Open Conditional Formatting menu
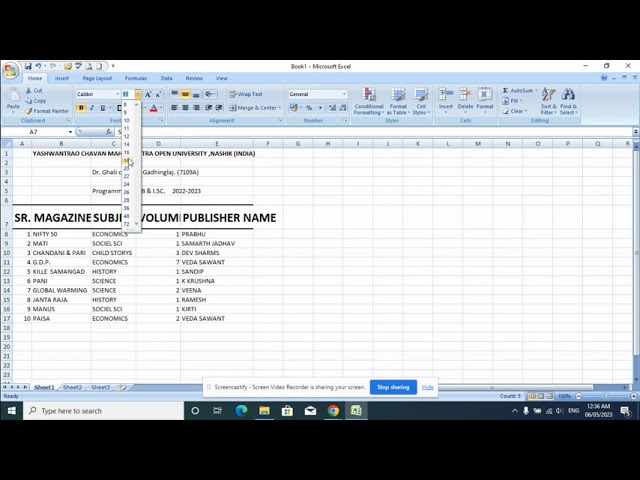640x480 pixels. click(369, 101)
